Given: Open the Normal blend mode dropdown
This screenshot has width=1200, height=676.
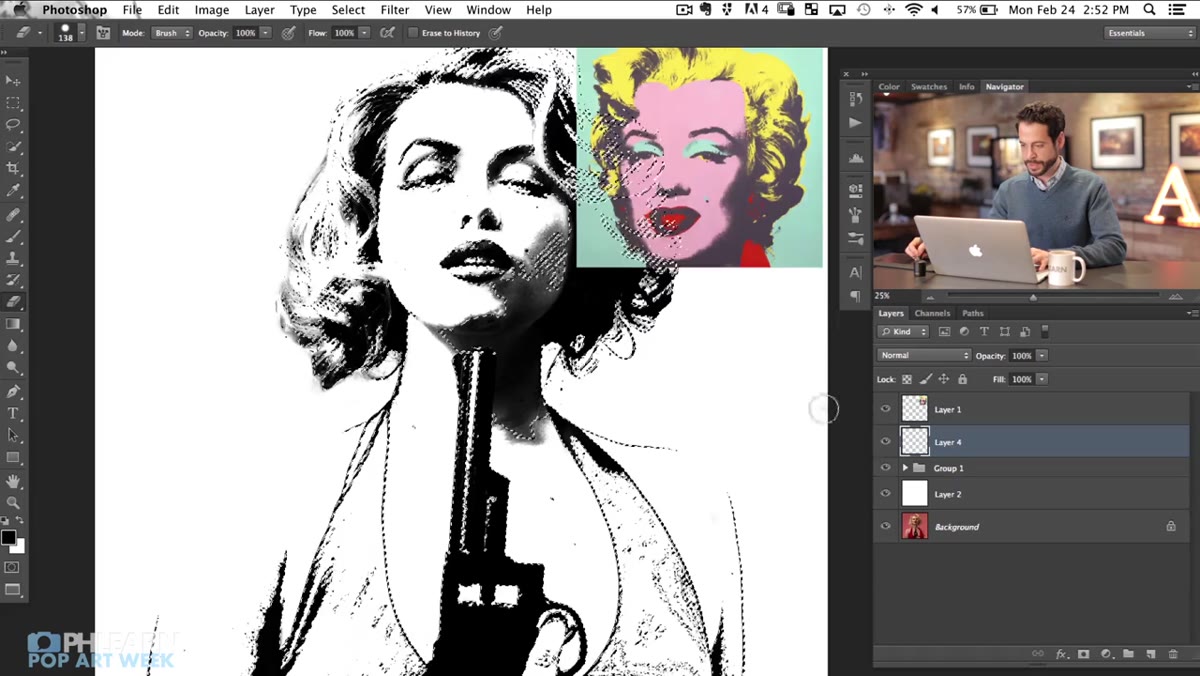Looking at the screenshot, I should coord(924,355).
